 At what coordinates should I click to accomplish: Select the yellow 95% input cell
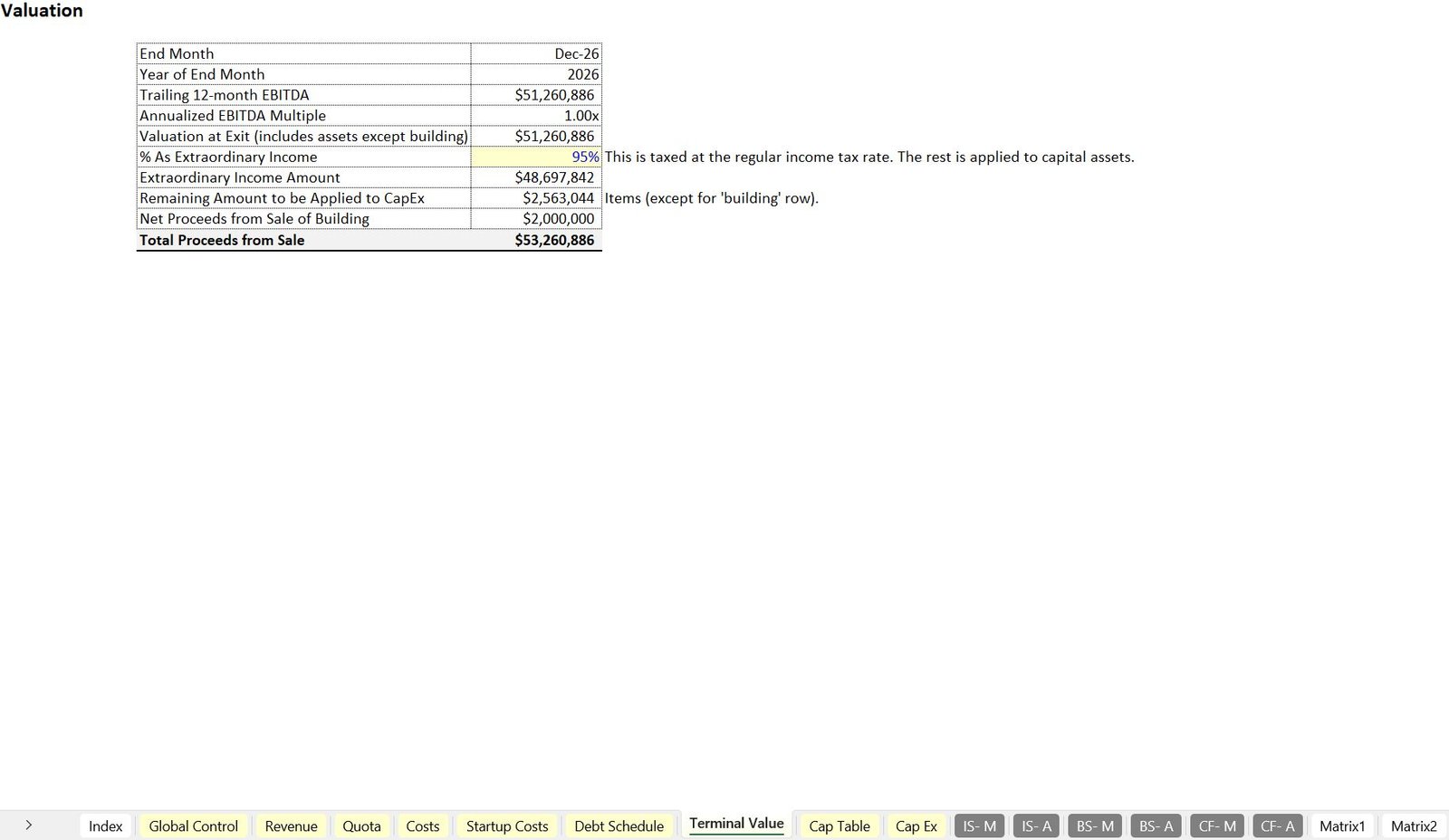[x=536, y=157]
